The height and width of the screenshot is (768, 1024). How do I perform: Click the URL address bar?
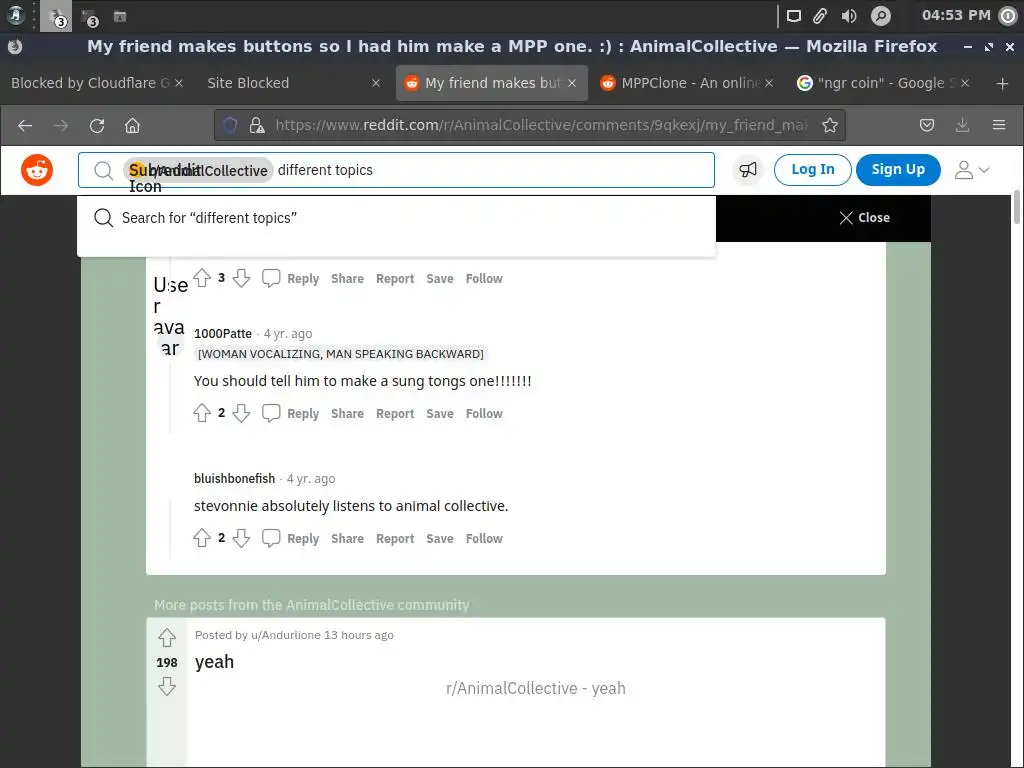tap(541, 125)
